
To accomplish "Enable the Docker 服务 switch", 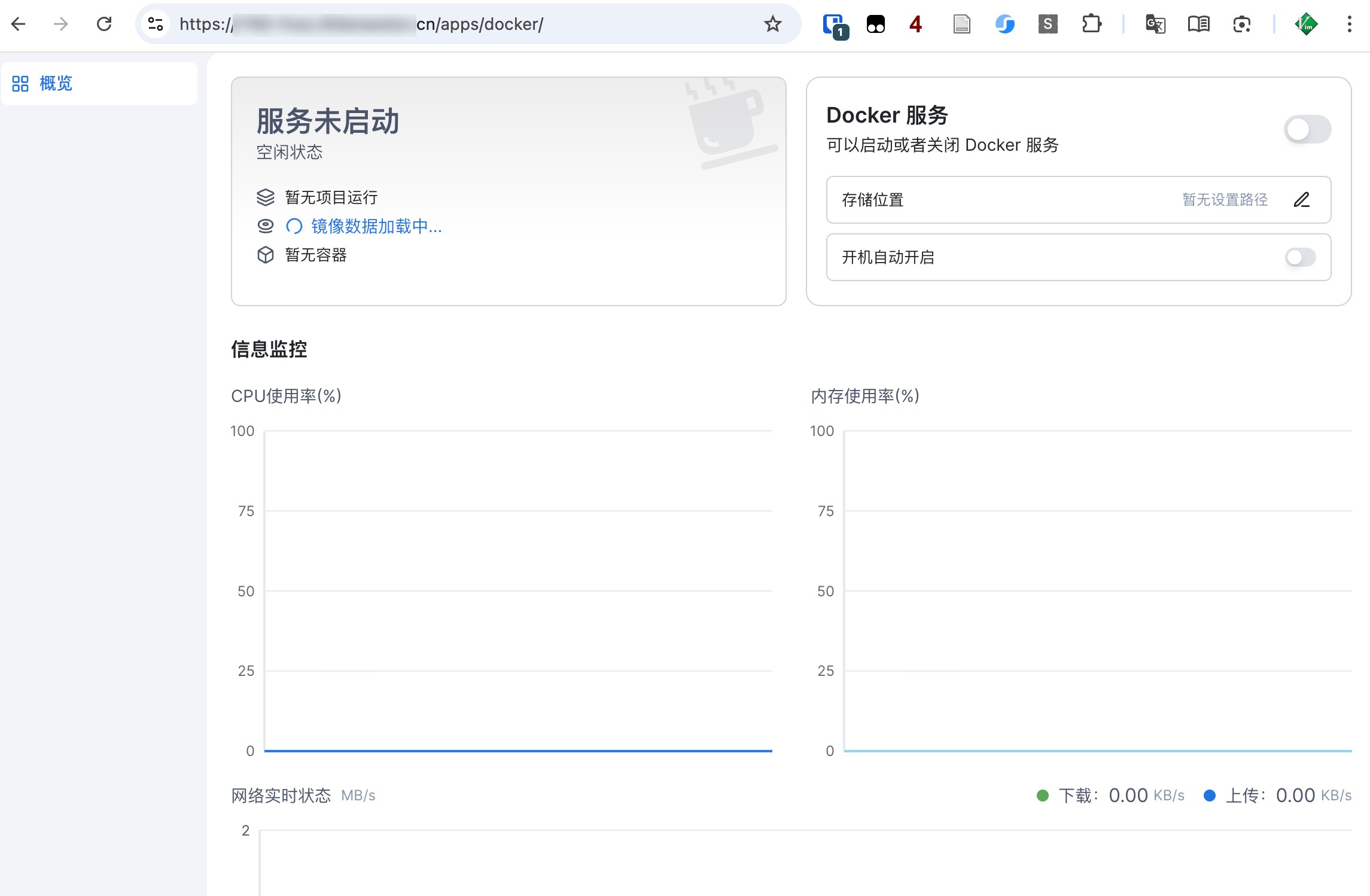I will coord(1307,129).
